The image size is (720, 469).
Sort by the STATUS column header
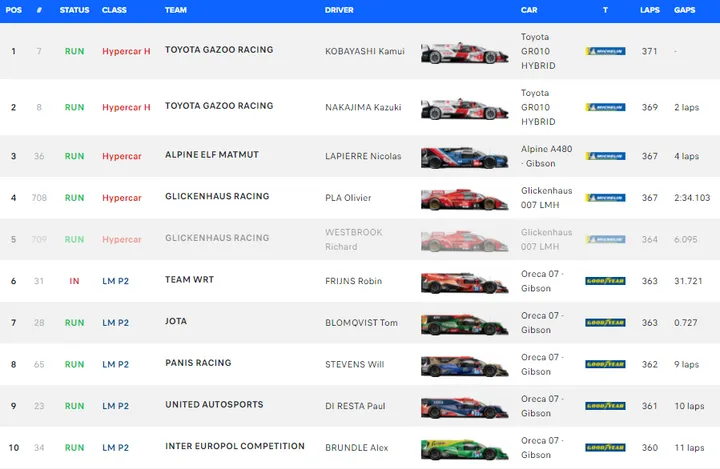point(74,10)
